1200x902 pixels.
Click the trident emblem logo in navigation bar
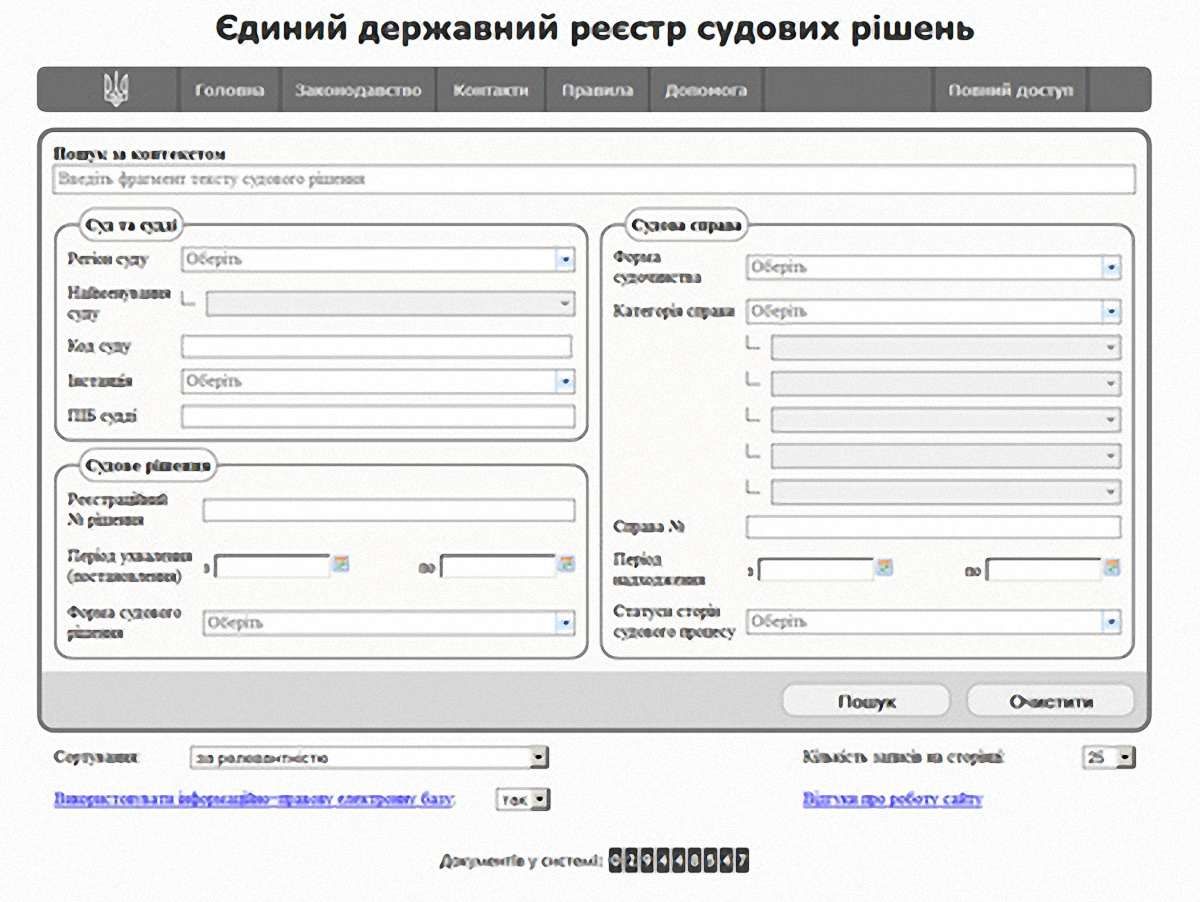point(116,90)
